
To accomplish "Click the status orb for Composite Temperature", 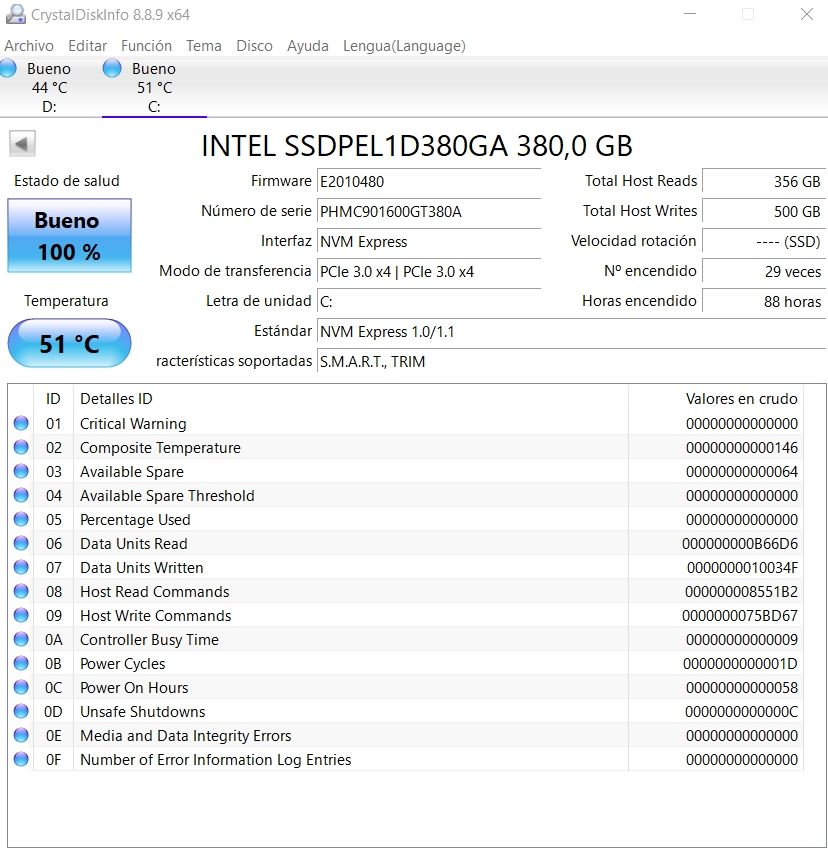I will [21, 447].
